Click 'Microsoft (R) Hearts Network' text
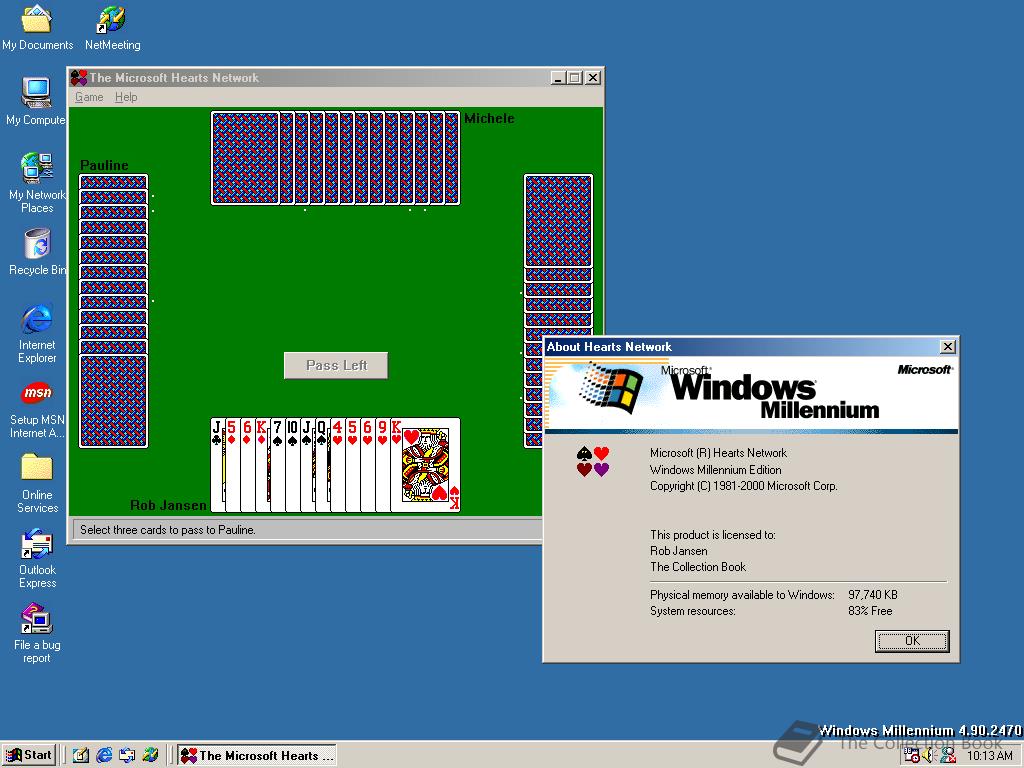The image size is (1024, 768). 718,453
